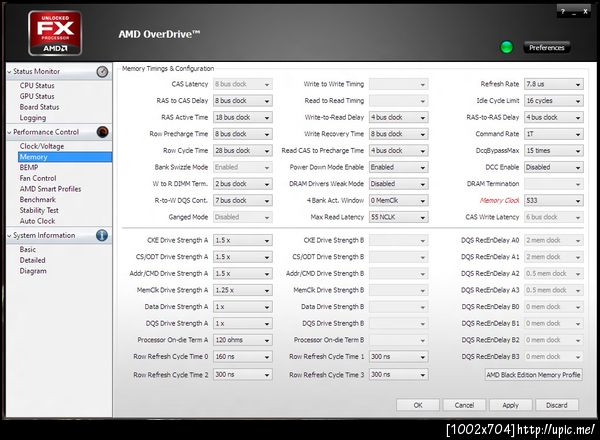Open Processor On-die Term A dropdown

tap(243, 340)
